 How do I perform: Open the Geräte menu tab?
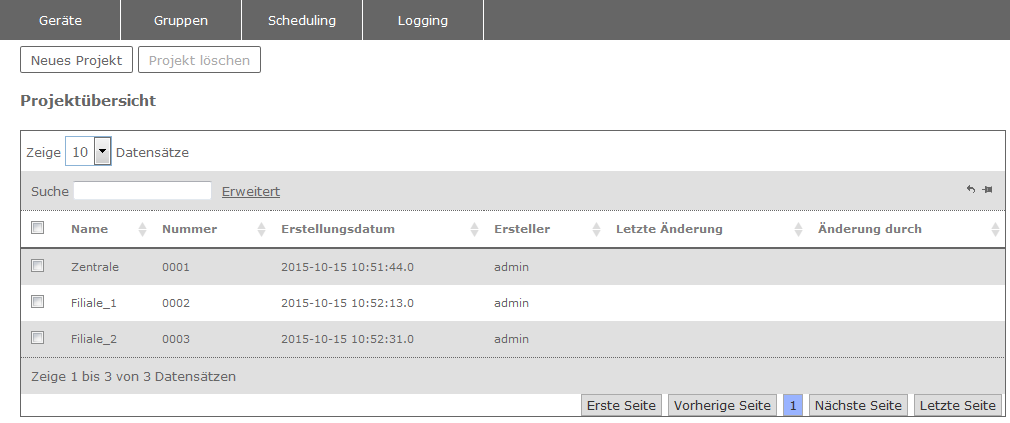[x=60, y=20]
